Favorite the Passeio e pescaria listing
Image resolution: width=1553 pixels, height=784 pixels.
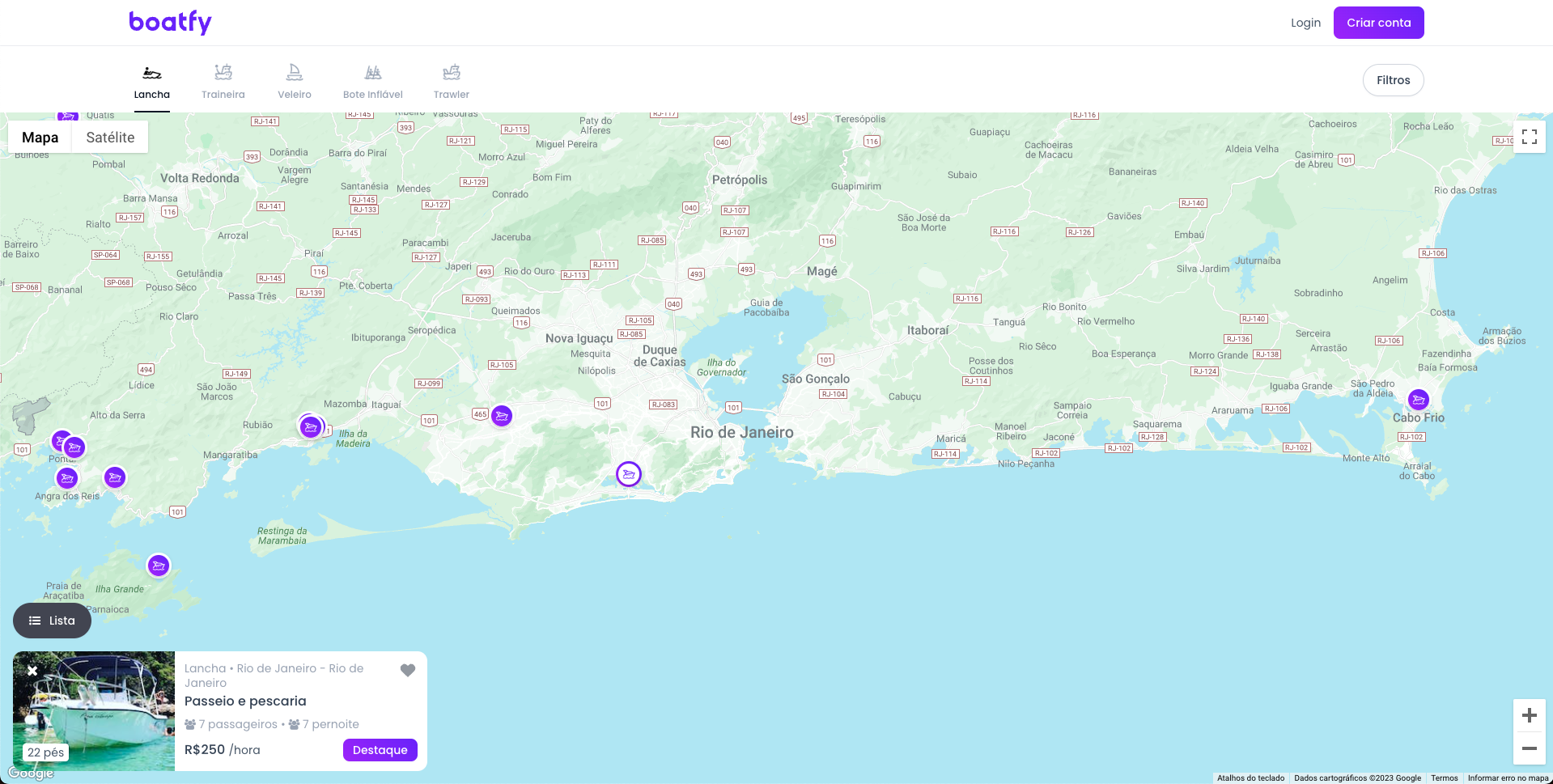click(408, 670)
